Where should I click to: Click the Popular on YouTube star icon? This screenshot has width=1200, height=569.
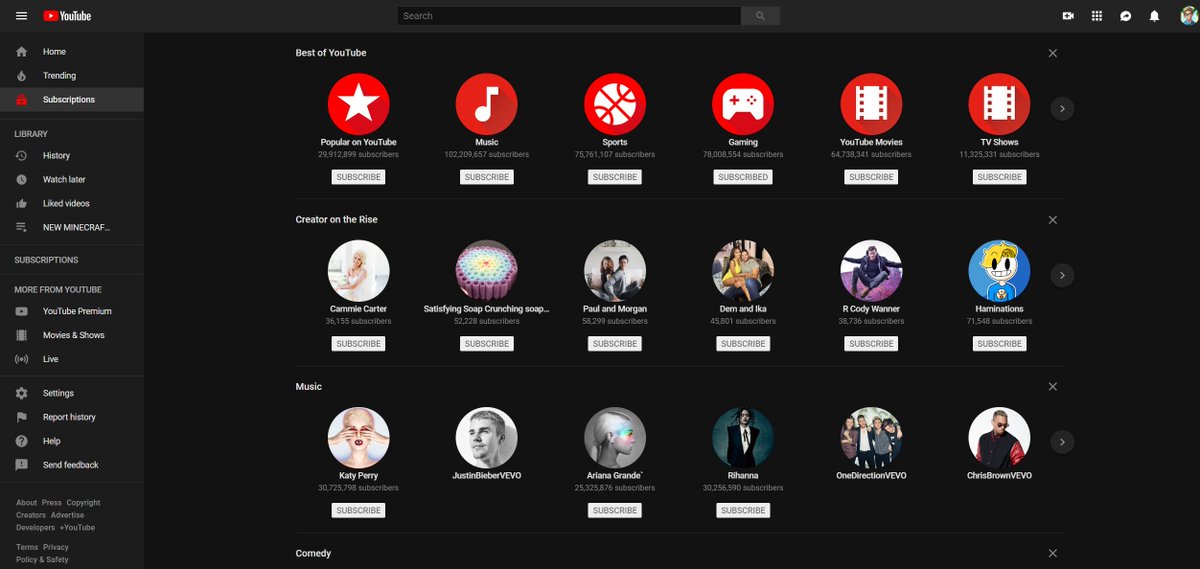358,105
